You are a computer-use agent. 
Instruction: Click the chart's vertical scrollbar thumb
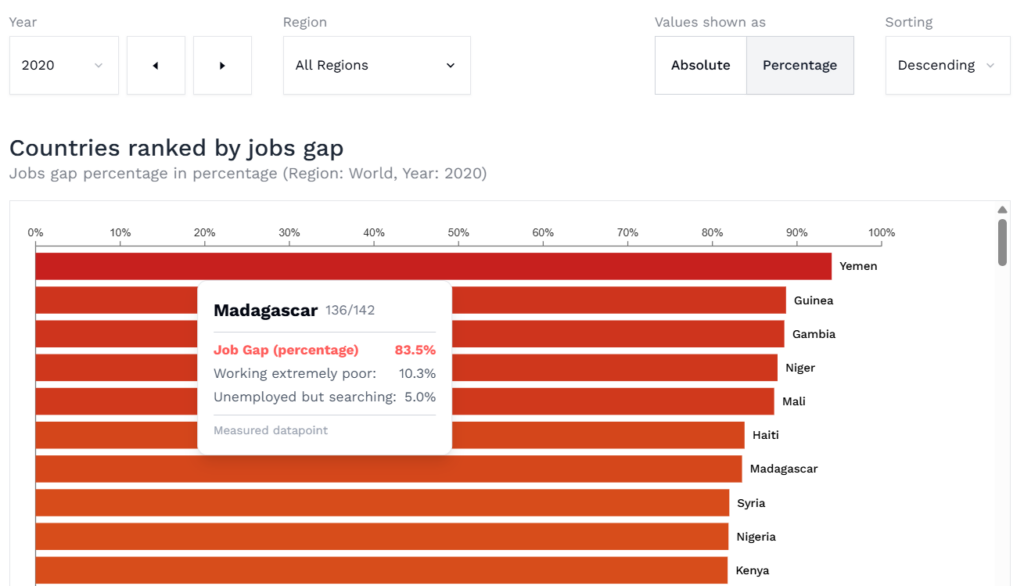pyautogui.click(x=1002, y=242)
